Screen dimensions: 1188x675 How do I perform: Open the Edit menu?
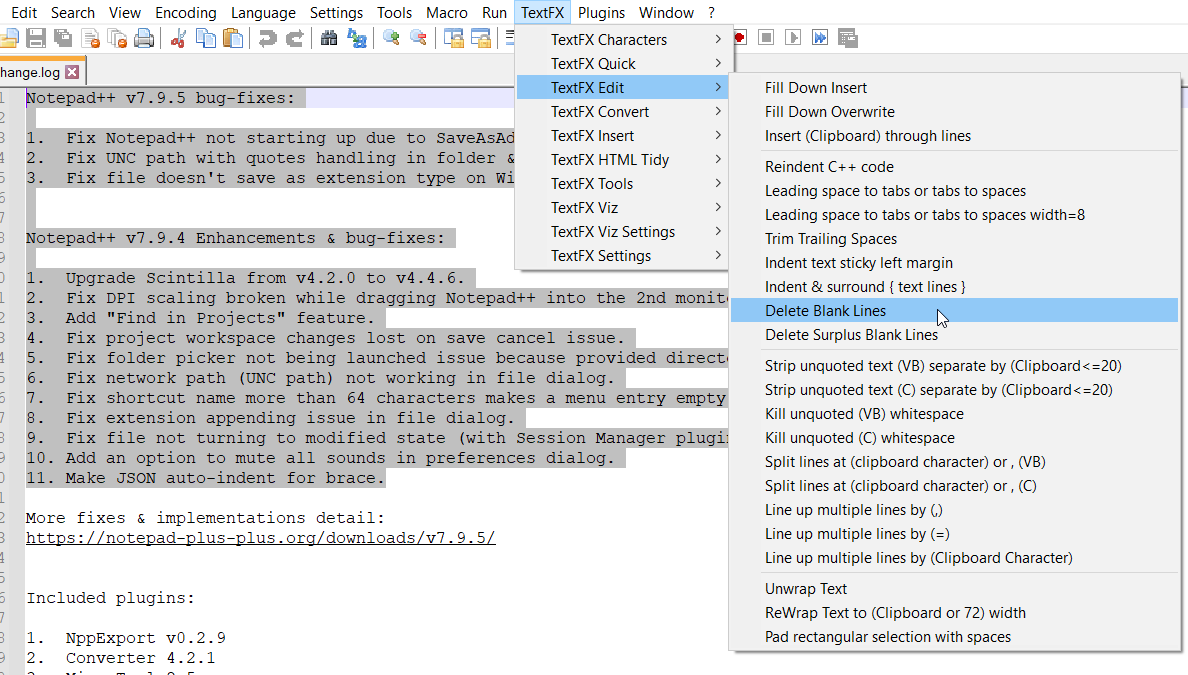point(24,13)
